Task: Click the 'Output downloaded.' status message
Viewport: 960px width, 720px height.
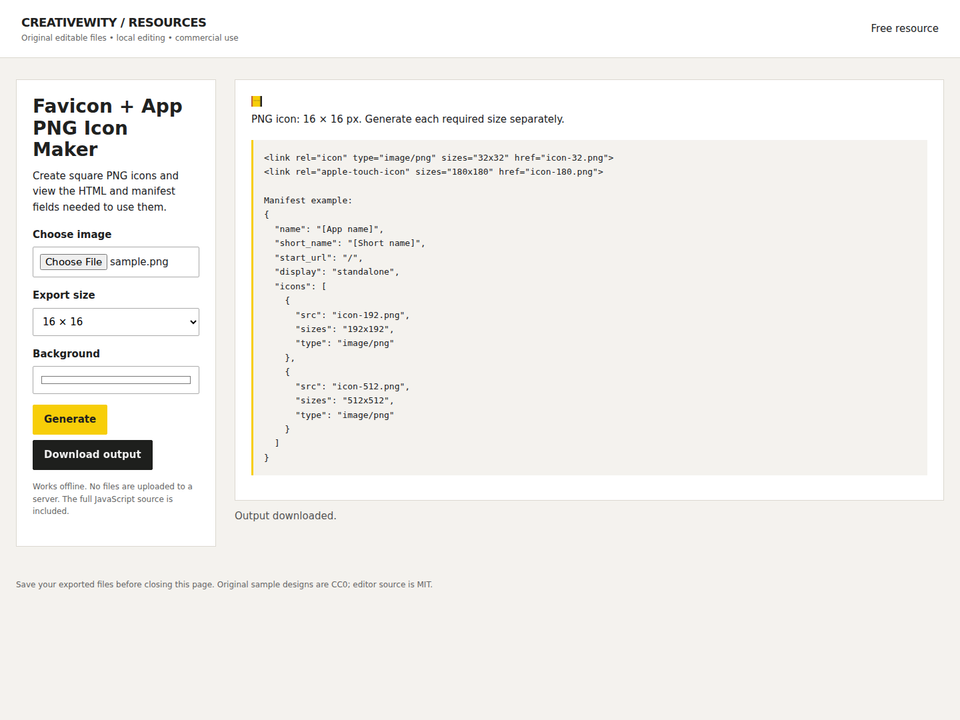Action: [285, 516]
